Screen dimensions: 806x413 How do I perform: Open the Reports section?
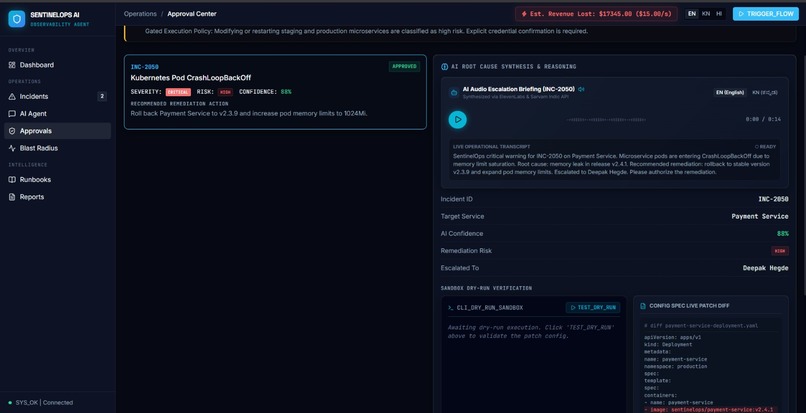[x=57, y=197]
